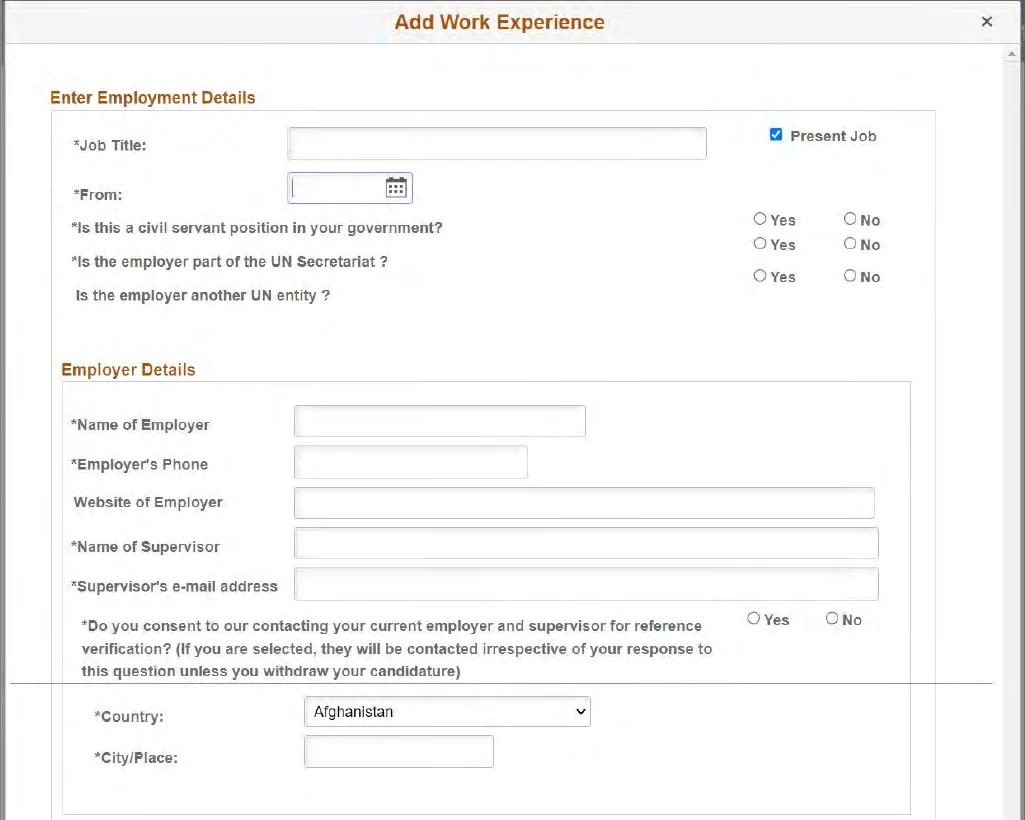Choose Yes for reference verification consent

(x=754, y=619)
